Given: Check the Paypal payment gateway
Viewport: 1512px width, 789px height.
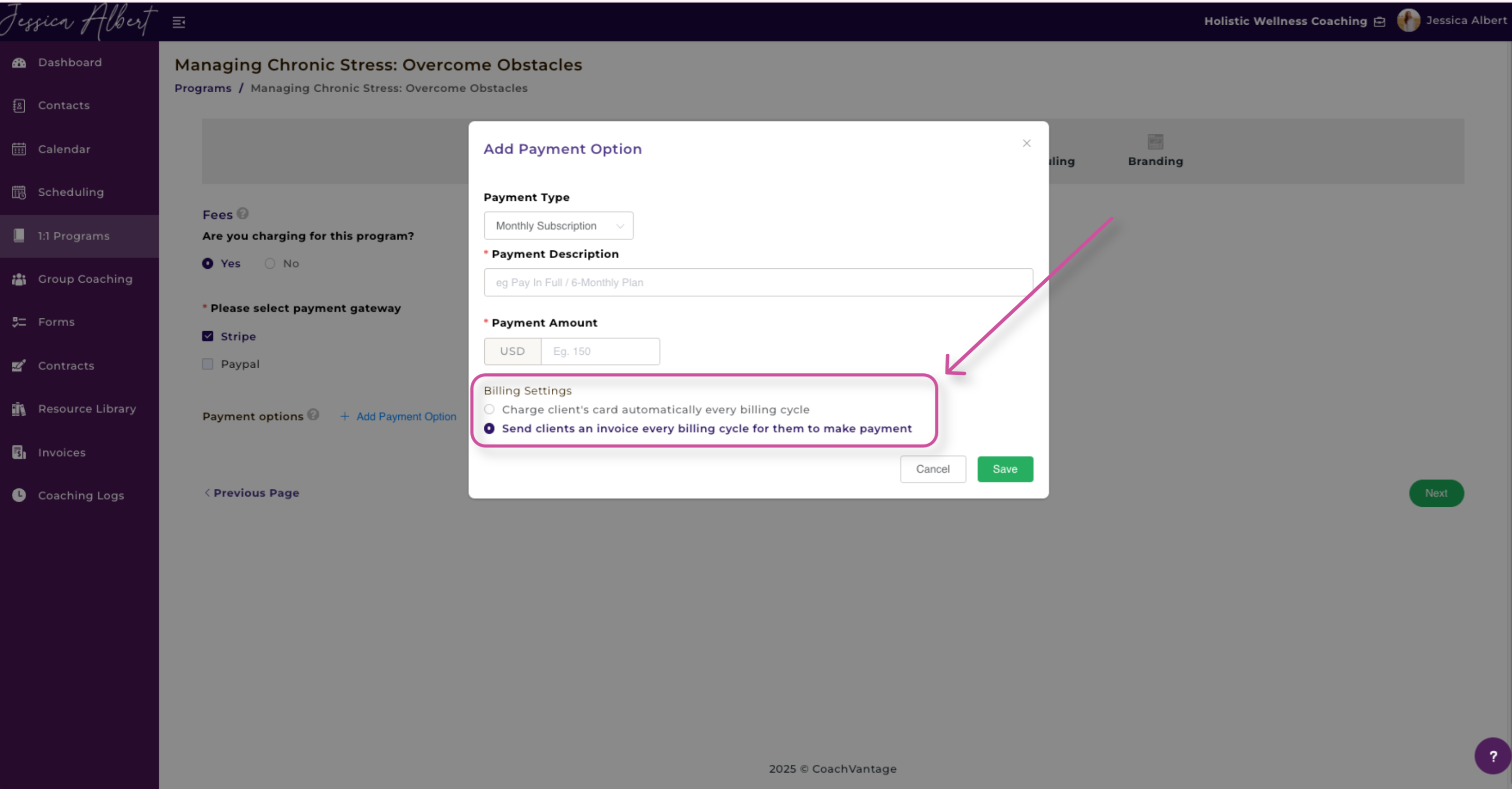Looking at the screenshot, I should [x=208, y=364].
